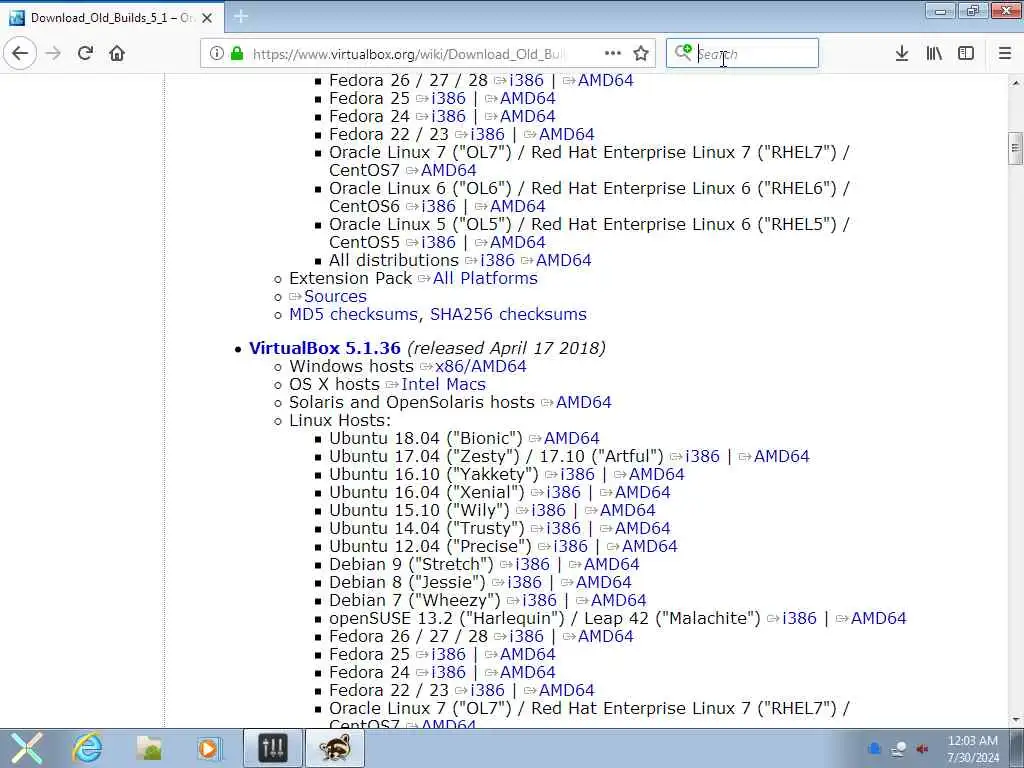This screenshot has height=768, width=1024.
Task: Open a new tab with plus
Action: (x=241, y=17)
